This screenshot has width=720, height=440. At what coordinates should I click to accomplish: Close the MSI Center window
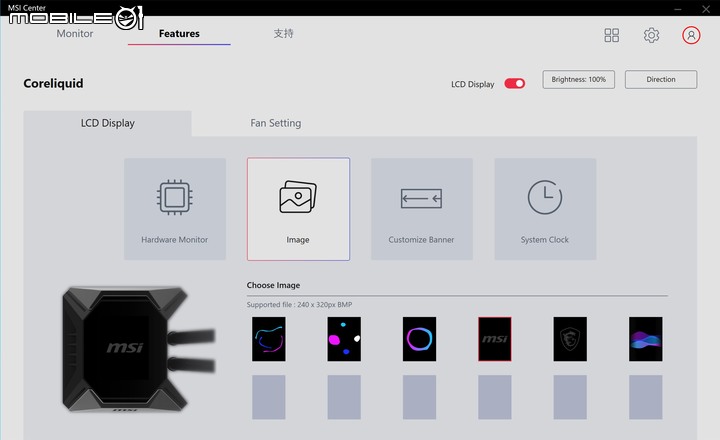[x=706, y=9]
